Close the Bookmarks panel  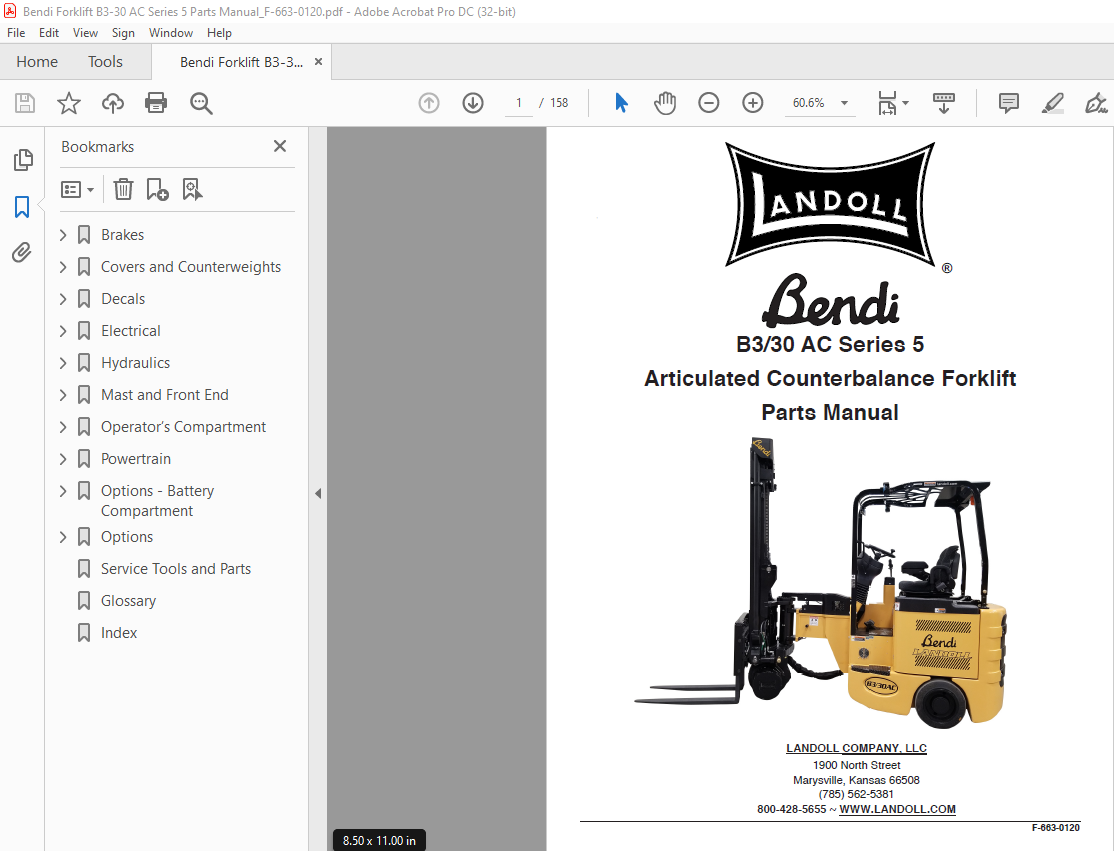(x=280, y=146)
